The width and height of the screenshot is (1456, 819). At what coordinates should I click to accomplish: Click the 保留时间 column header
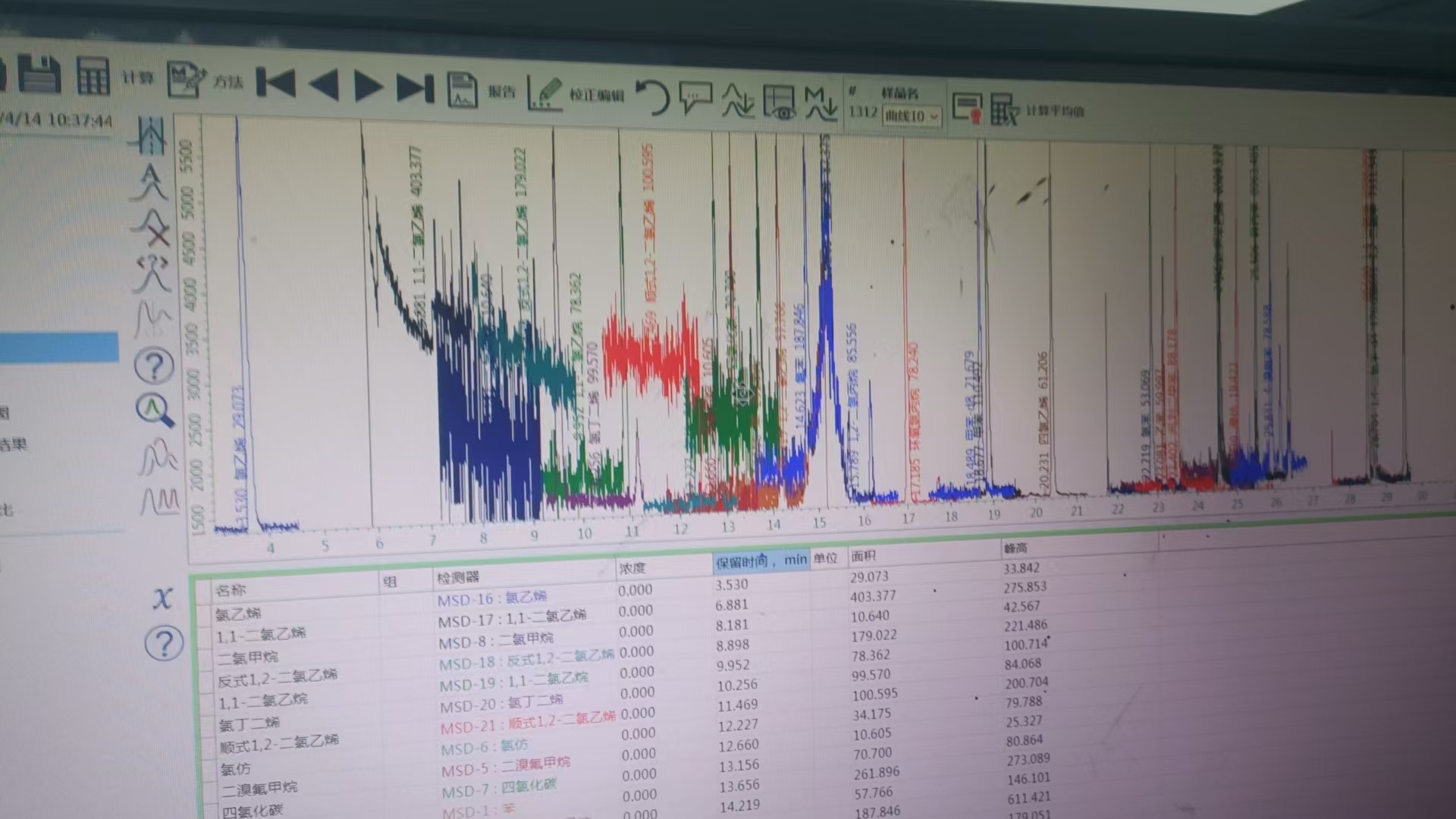click(761, 560)
